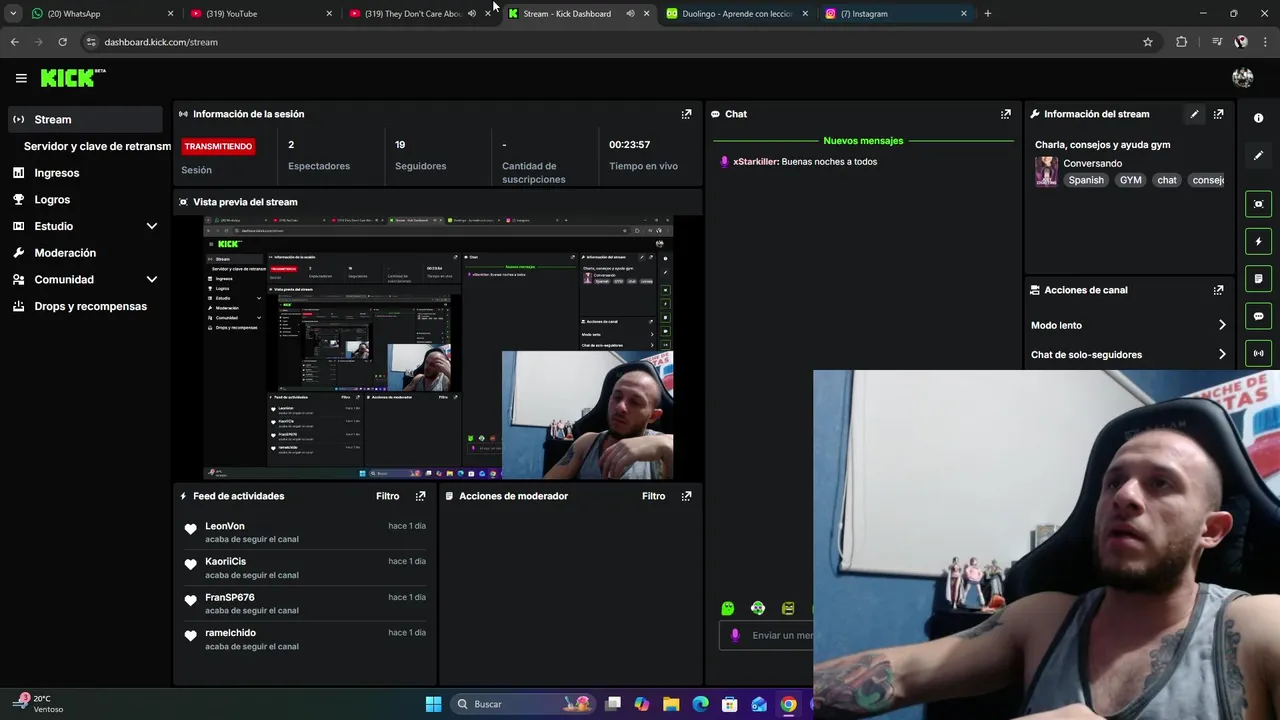Pop out the Chat panel
1280x720 pixels.
point(1006,114)
